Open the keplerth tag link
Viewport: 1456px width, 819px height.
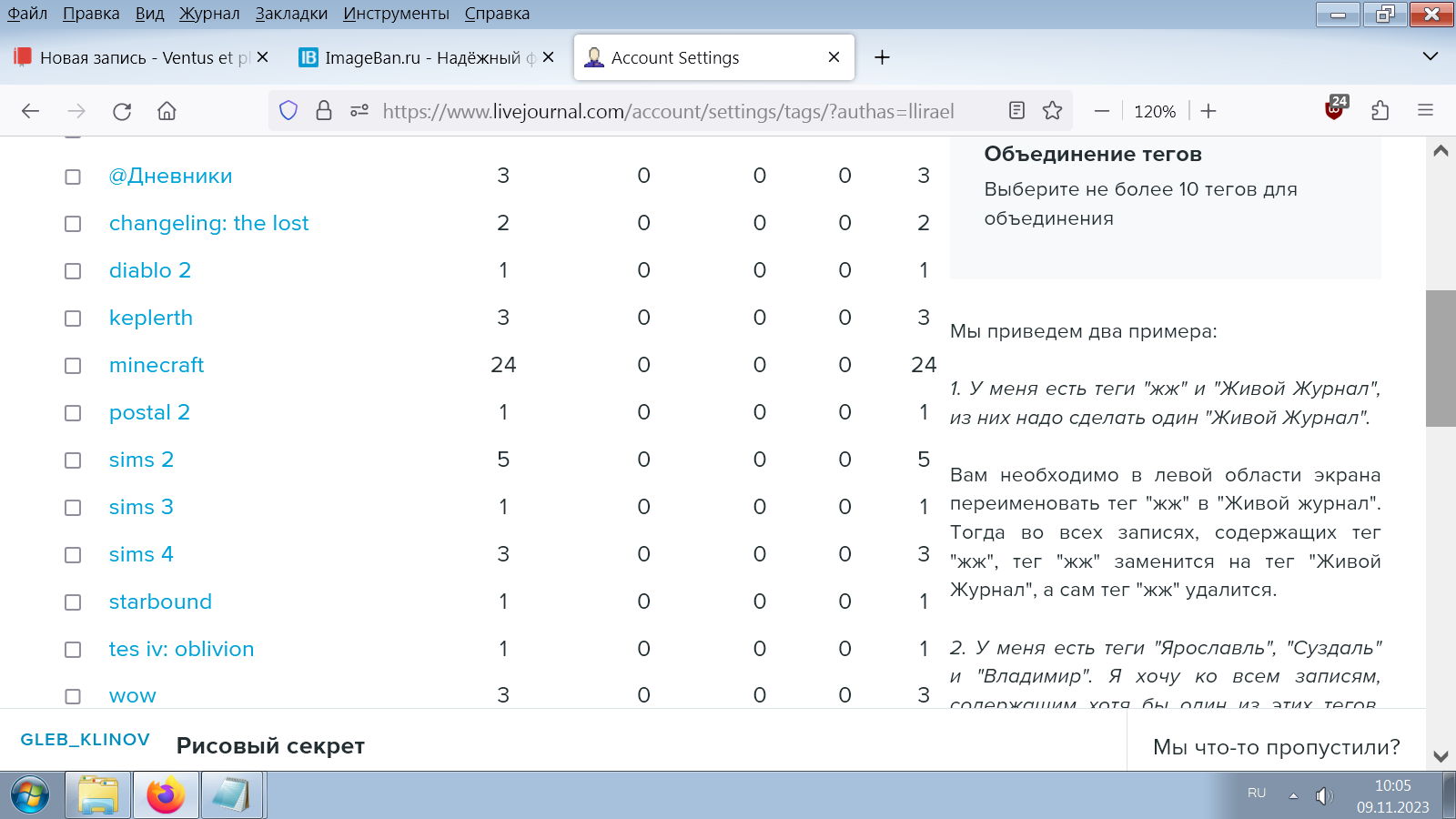tap(151, 318)
